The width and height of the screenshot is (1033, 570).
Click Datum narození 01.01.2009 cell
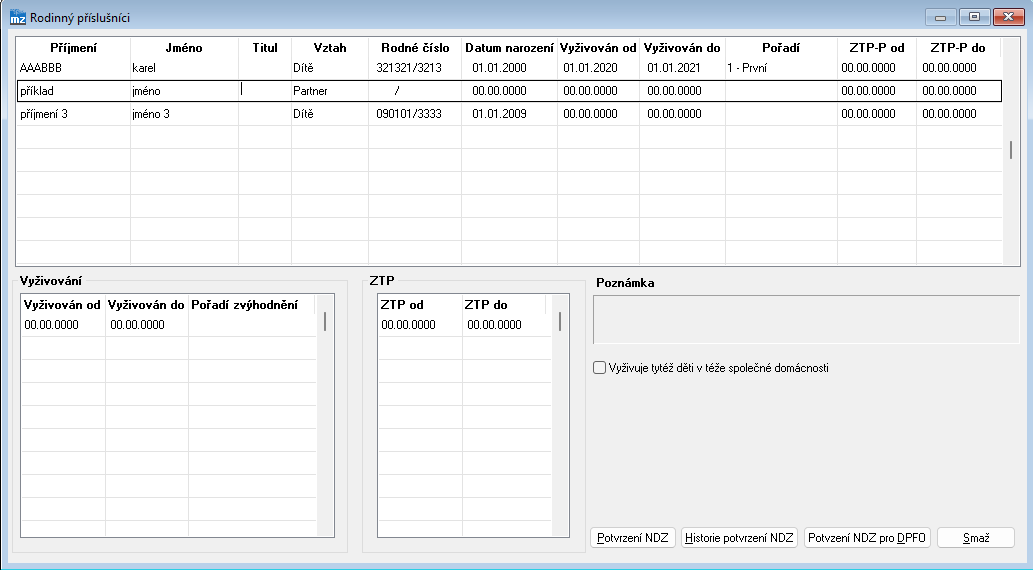pos(509,114)
